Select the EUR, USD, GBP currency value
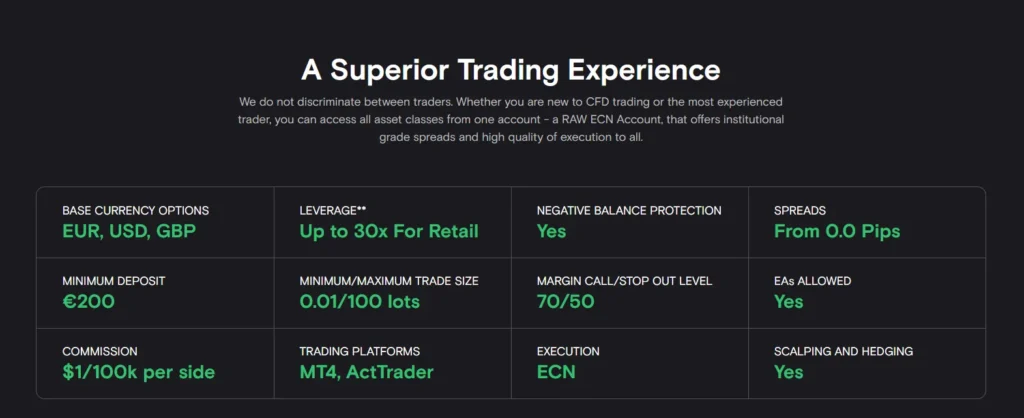Viewport: 1024px width, 418px height. 129,231
